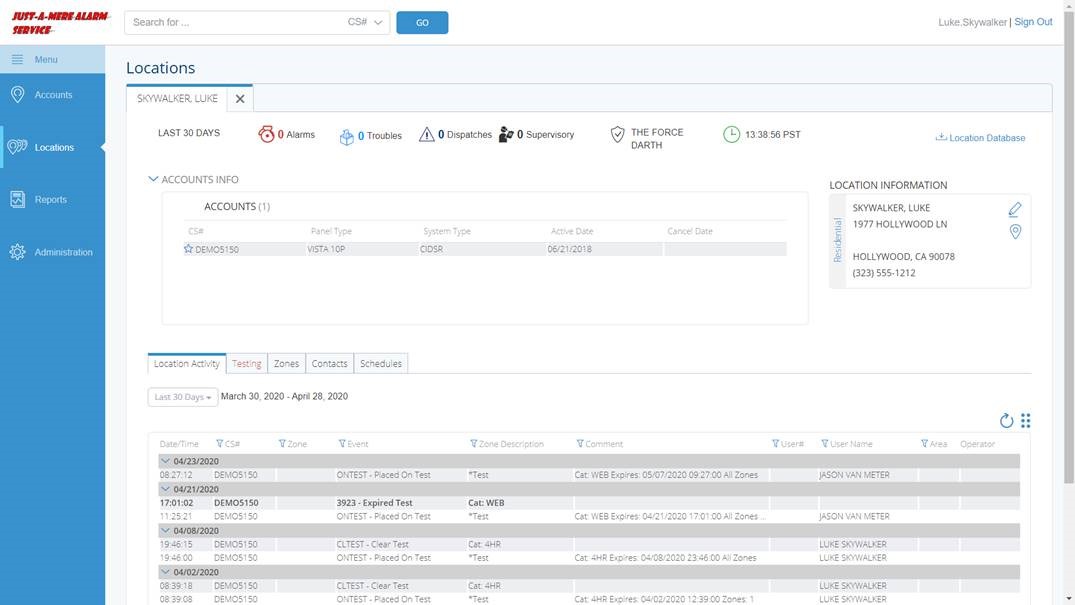
Task: Click the edit pencil in Location Information
Action: [1015, 209]
